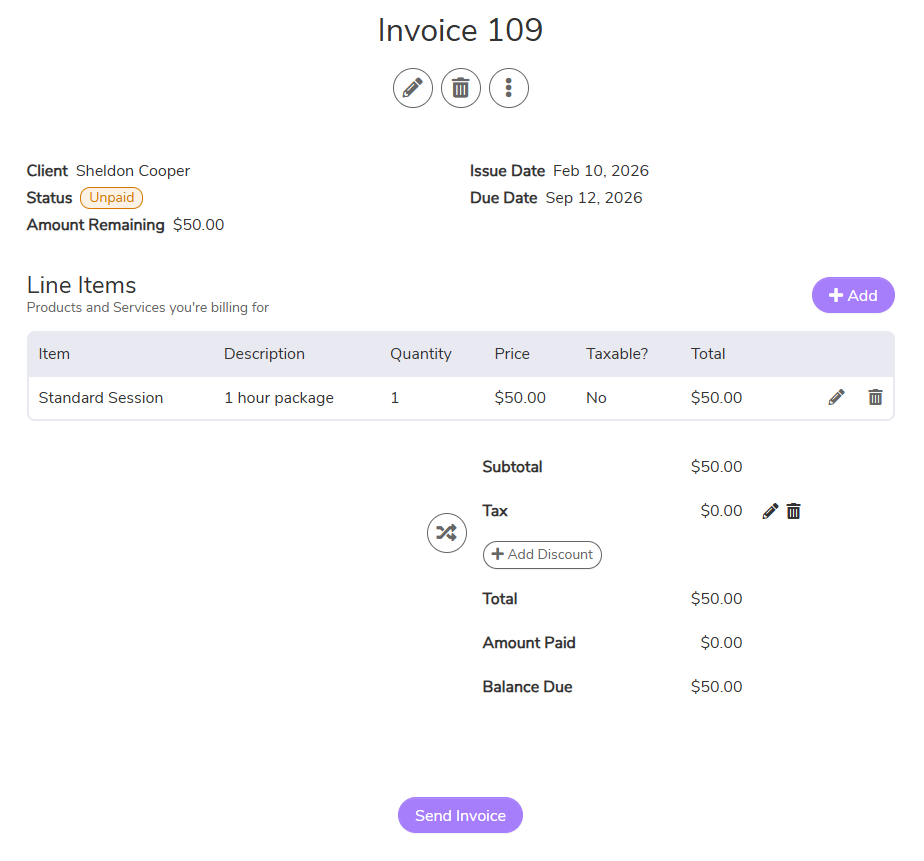Delete Invoice 109 using the top trash icon
Viewport: 924px width, 861px height.
(x=460, y=88)
